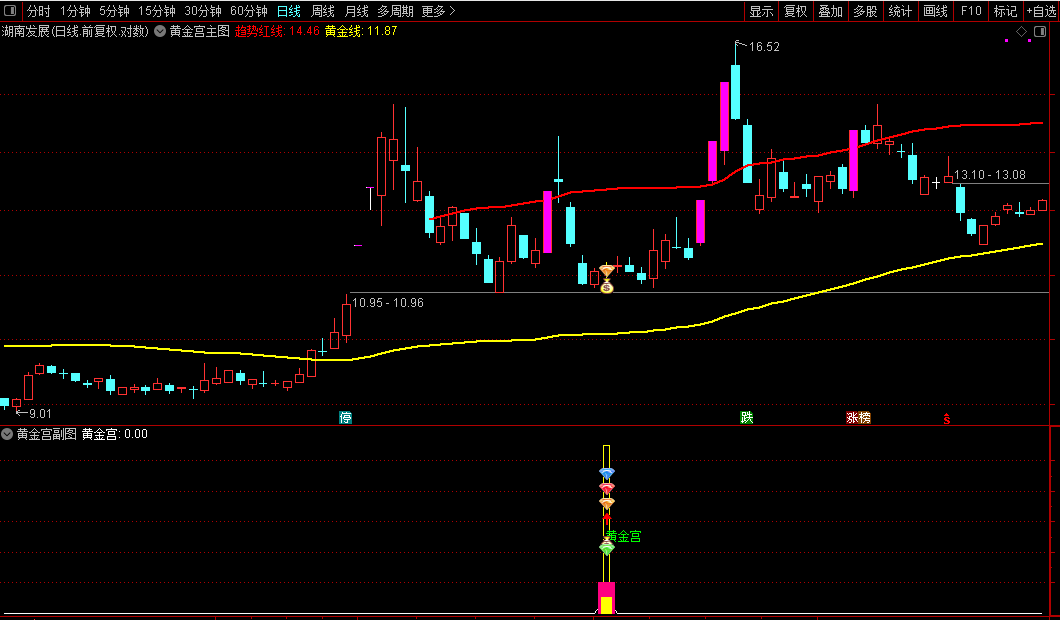
Task: Click the 跌 marker on timeline
Action: pyautogui.click(x=746, y=418)
